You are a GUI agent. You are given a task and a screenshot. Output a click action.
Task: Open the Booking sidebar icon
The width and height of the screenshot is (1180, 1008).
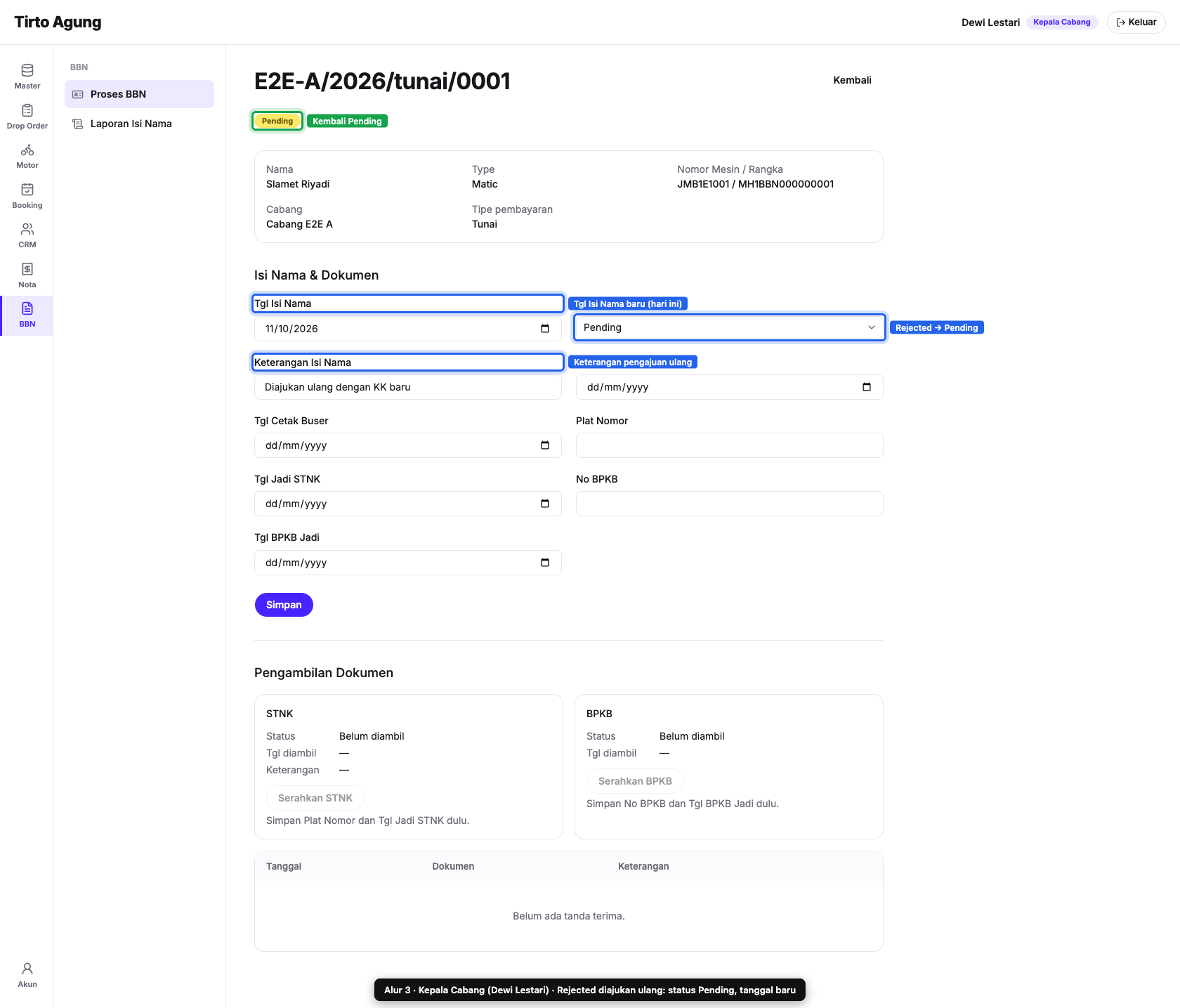point(27,196)
